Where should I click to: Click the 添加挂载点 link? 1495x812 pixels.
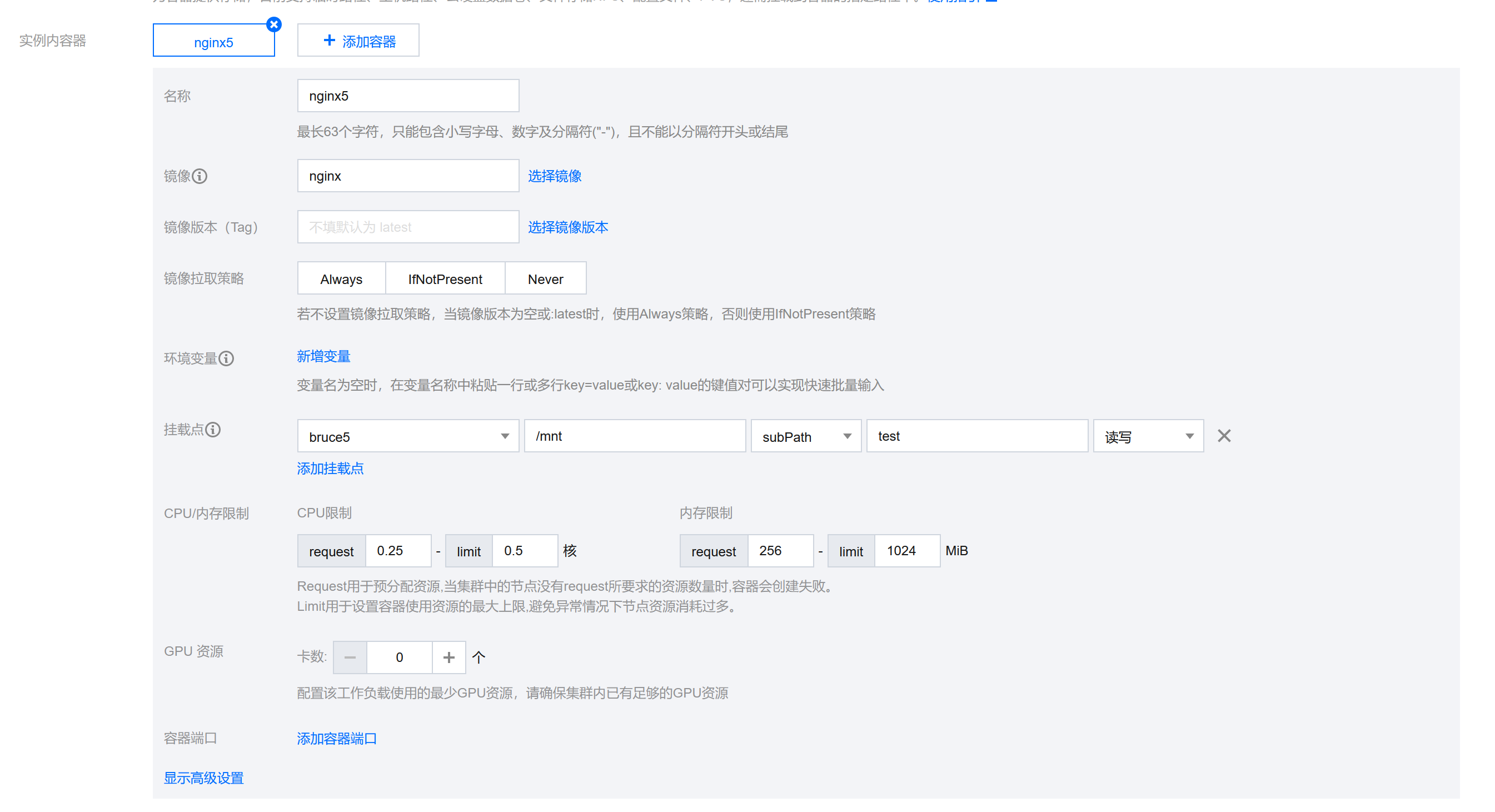(x=330, y=469)
